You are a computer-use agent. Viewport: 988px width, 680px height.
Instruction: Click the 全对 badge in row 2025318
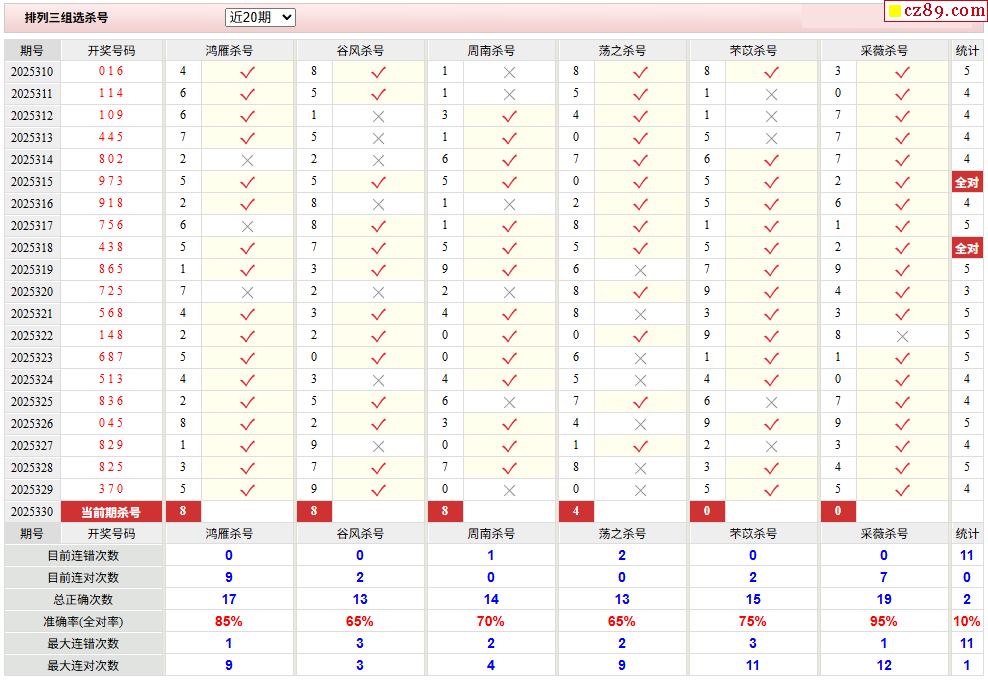click(966, 248)
